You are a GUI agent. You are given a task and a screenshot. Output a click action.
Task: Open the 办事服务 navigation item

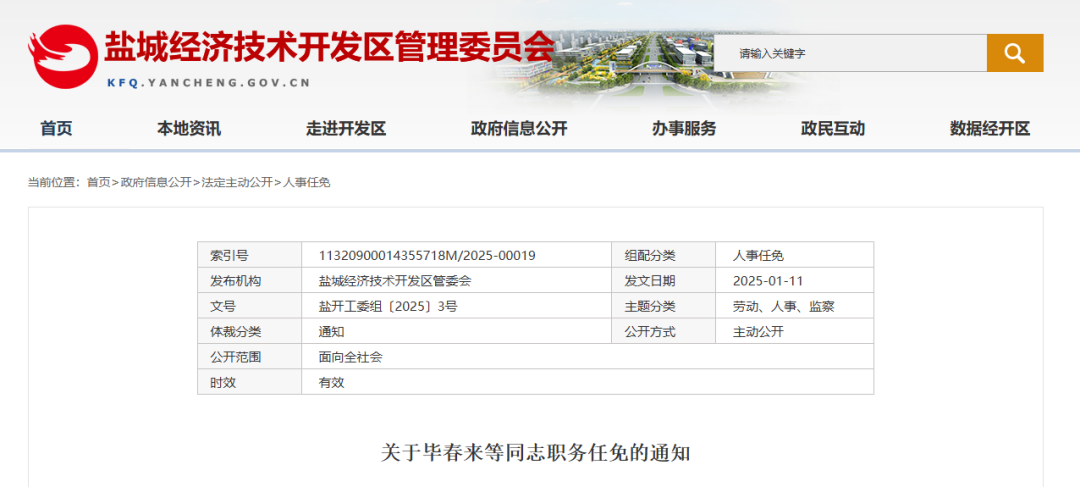[684, 129]
